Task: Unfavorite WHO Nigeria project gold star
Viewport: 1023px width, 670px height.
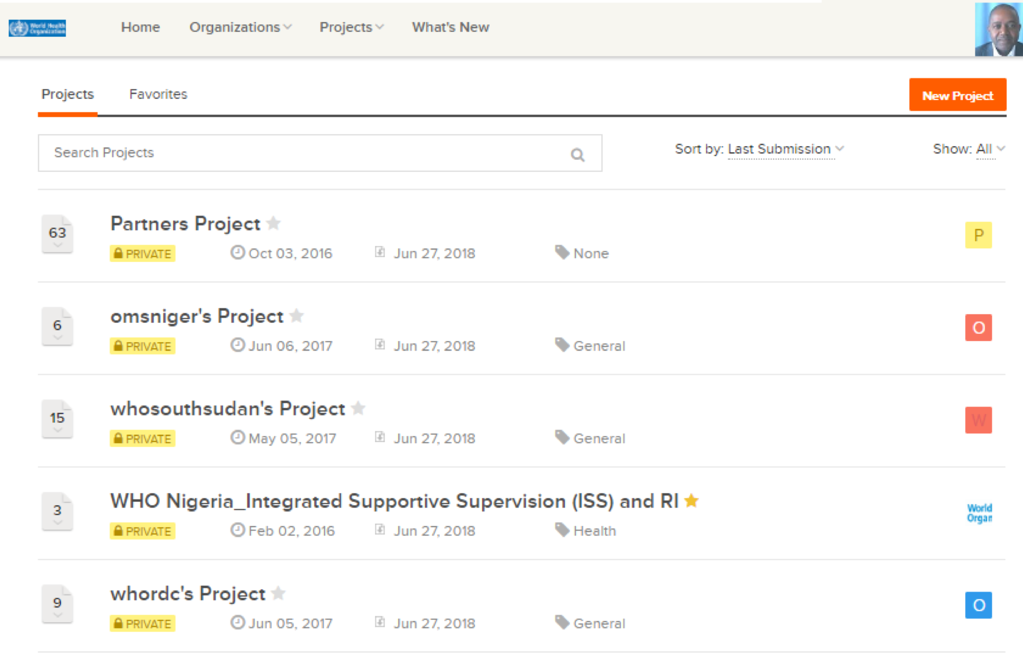Action: (692, 500)
